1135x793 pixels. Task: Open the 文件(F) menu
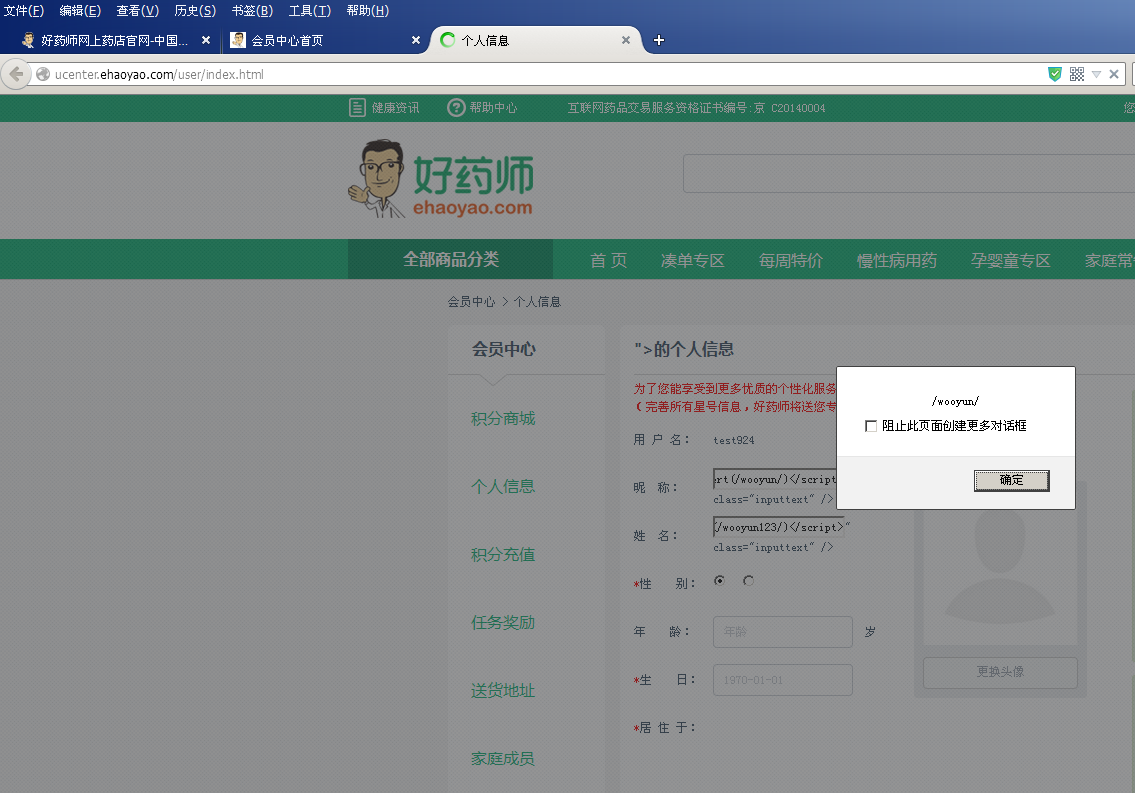(x=24, y=11)
